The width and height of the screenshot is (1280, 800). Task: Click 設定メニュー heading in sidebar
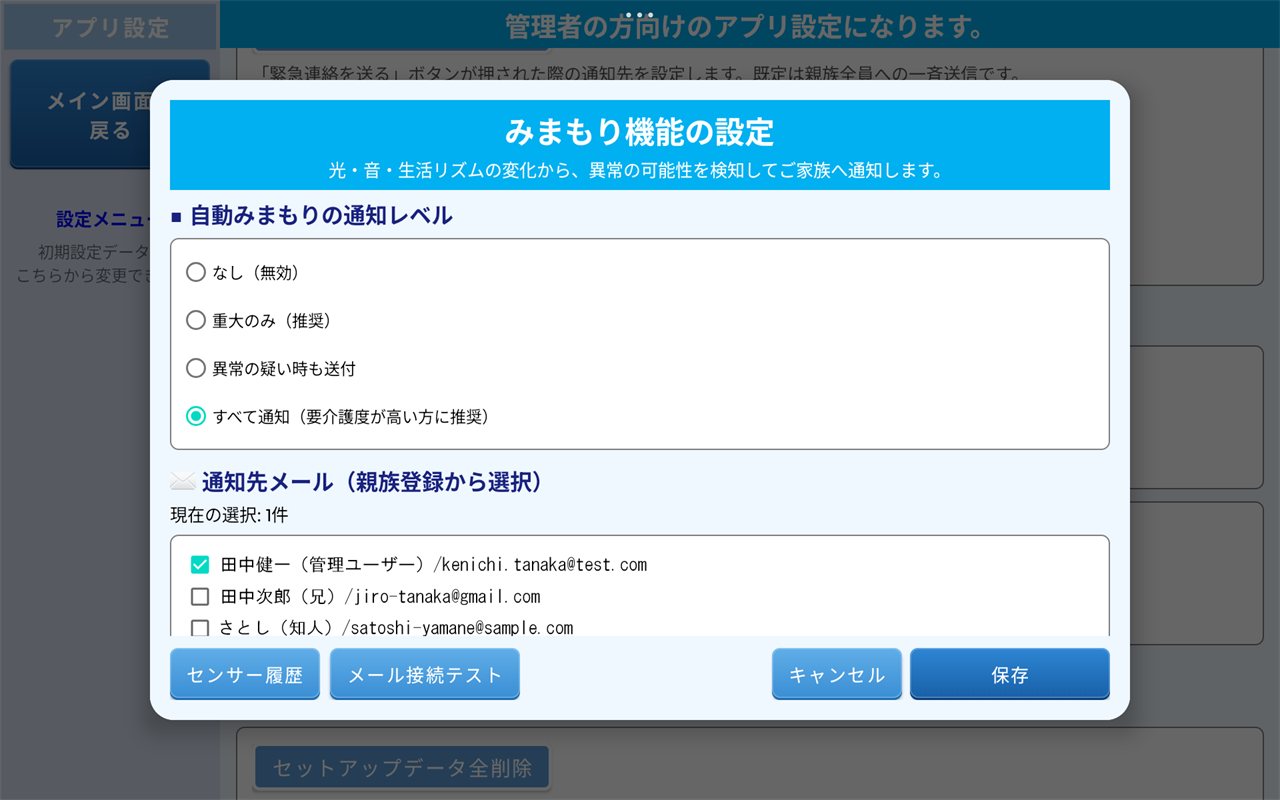coord(103,219)
